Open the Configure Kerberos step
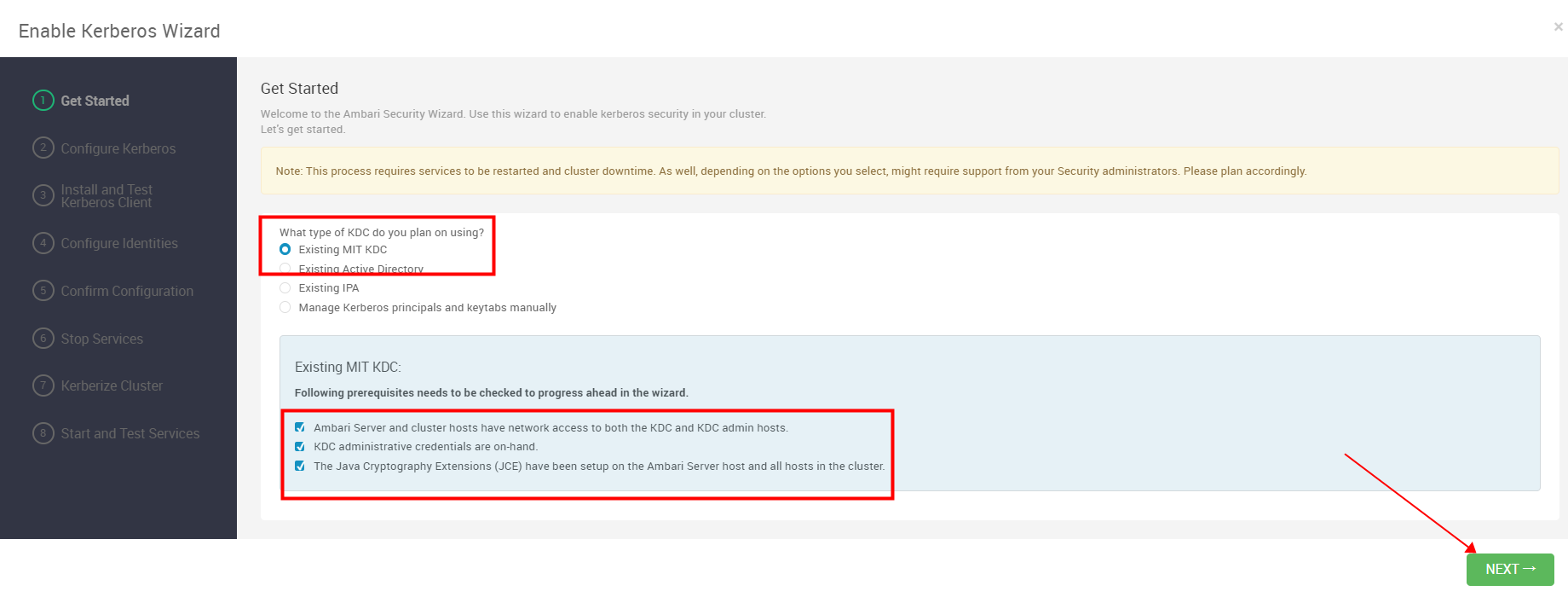The height and width of the screenshot is (597, 1568). (118, 148)
